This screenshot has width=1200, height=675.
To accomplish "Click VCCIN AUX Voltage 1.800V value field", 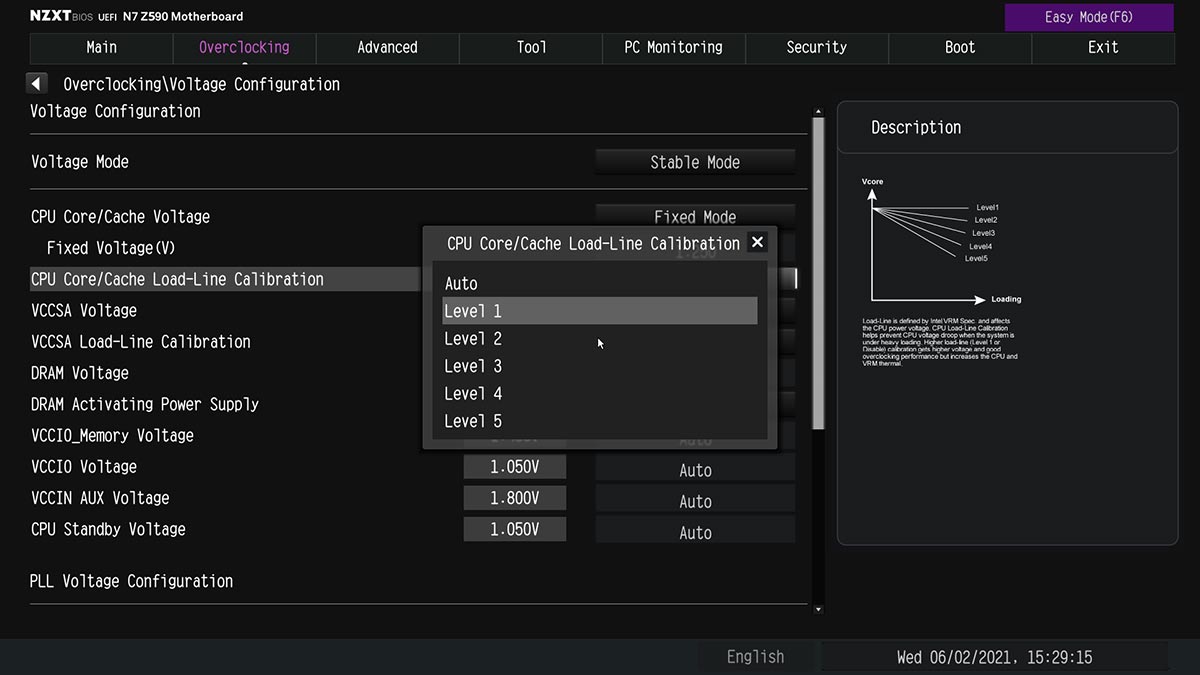I will point(515,498).
